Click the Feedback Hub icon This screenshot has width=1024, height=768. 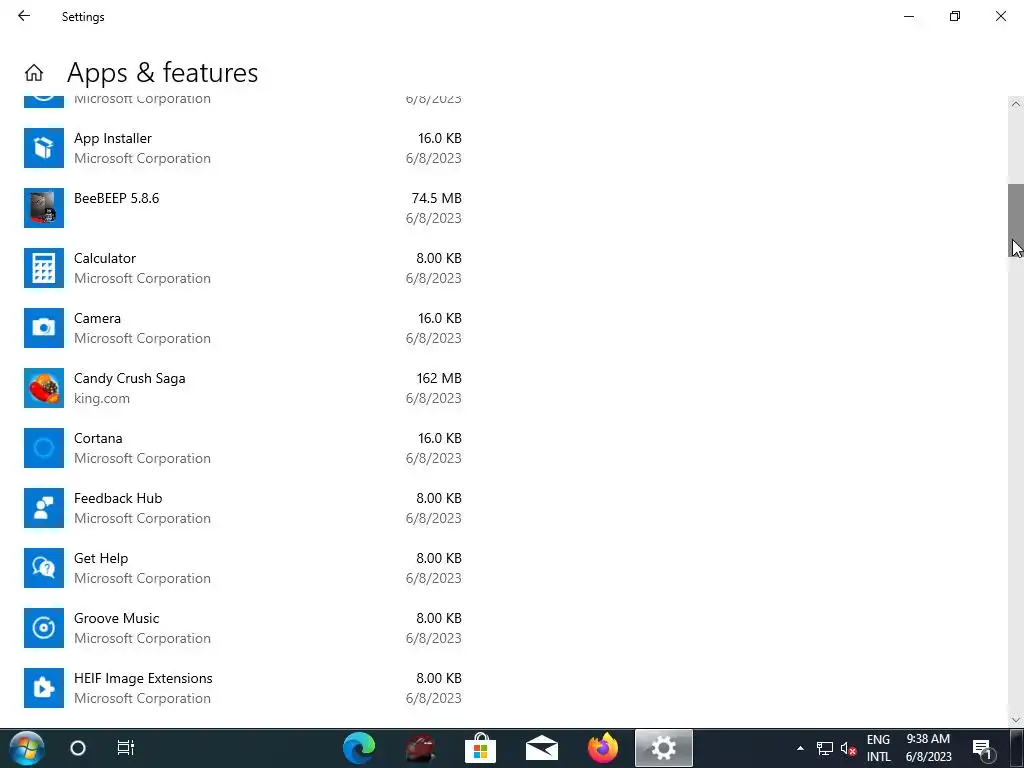coord(44,508)
